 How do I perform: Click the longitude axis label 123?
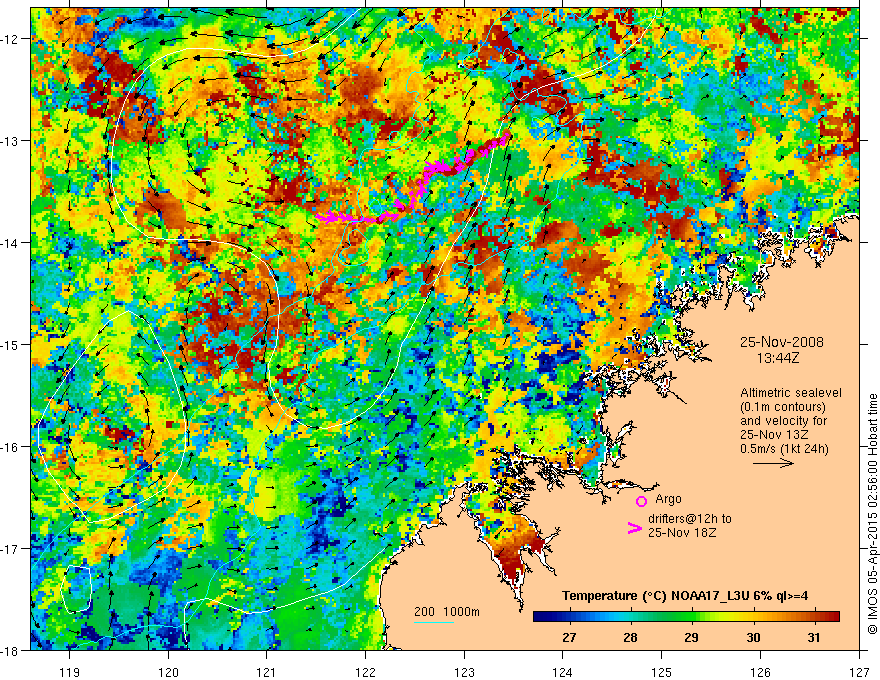[464, 672]
